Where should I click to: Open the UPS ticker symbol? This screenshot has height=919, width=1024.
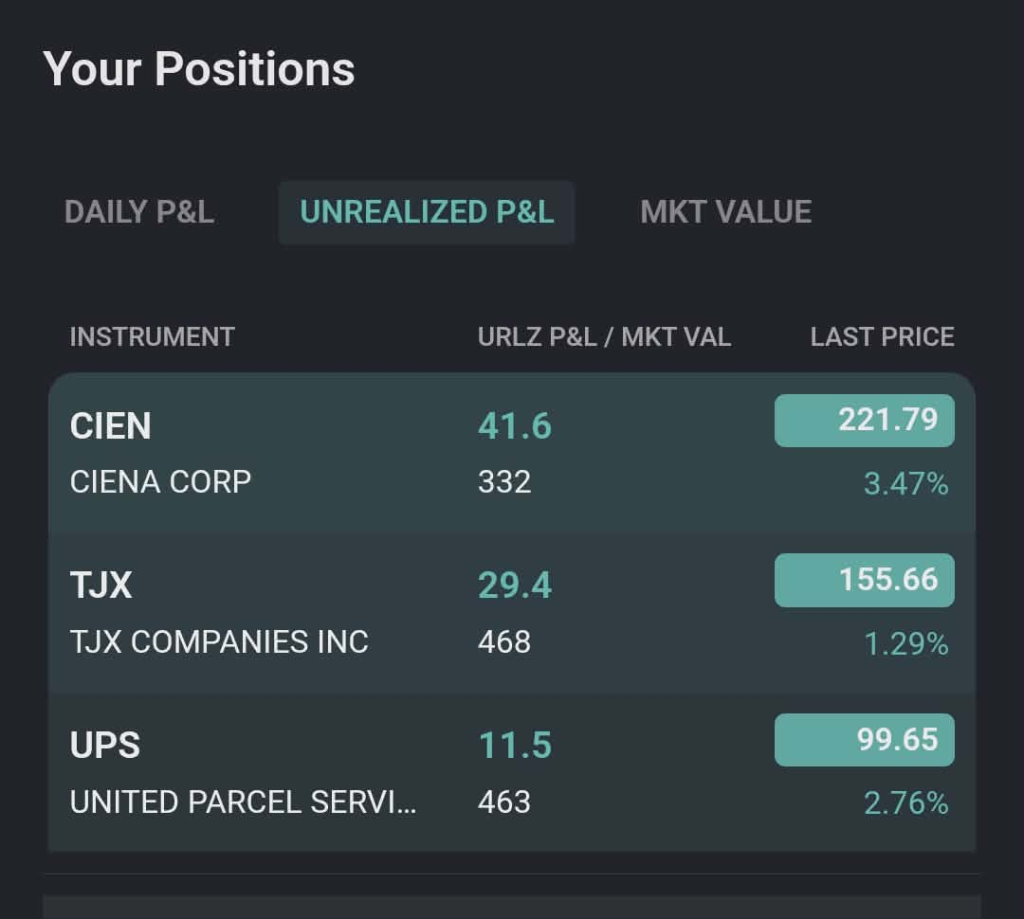[105, 745]
